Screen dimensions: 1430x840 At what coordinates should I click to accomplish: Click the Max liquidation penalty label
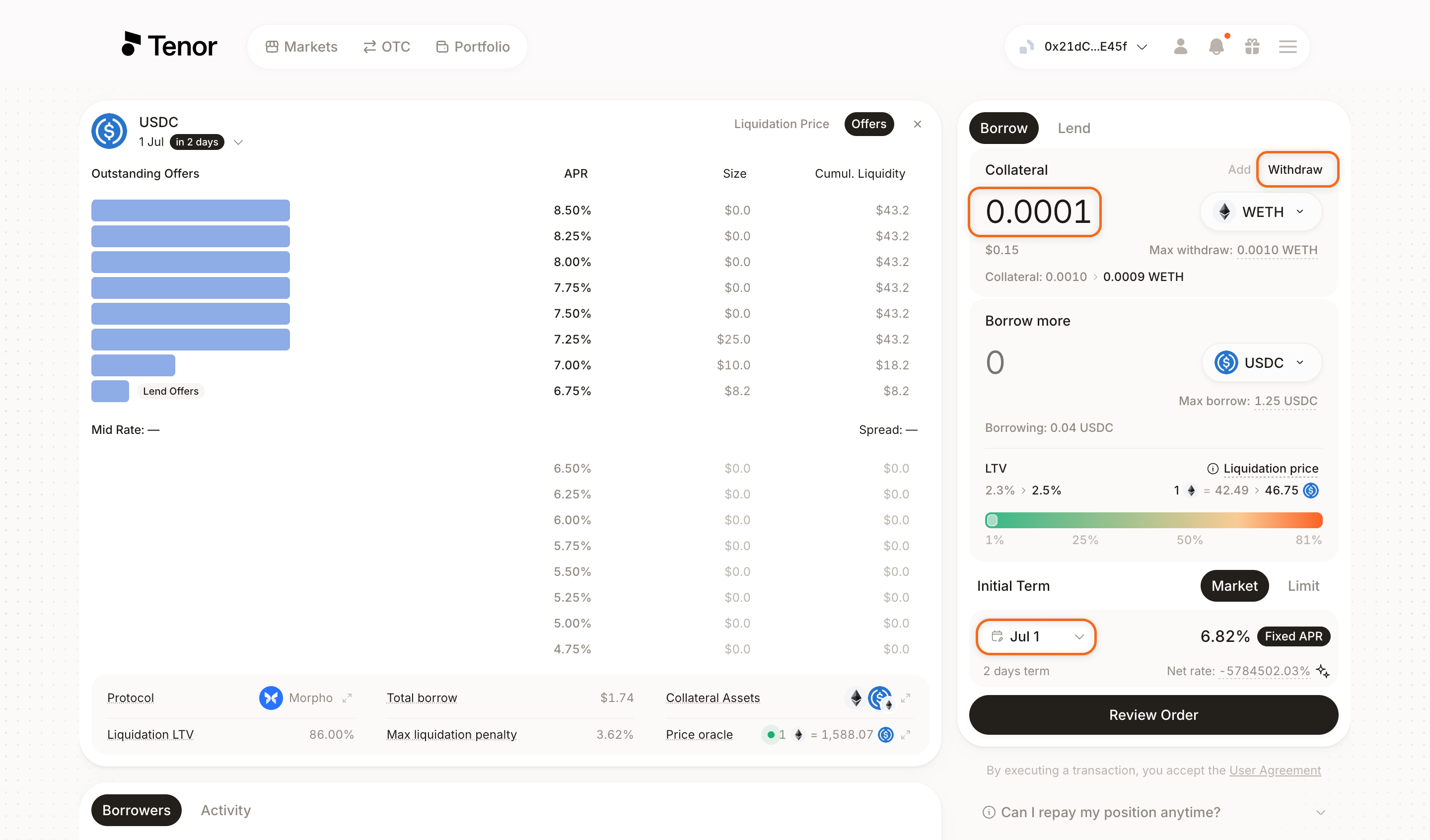(452, 734)
